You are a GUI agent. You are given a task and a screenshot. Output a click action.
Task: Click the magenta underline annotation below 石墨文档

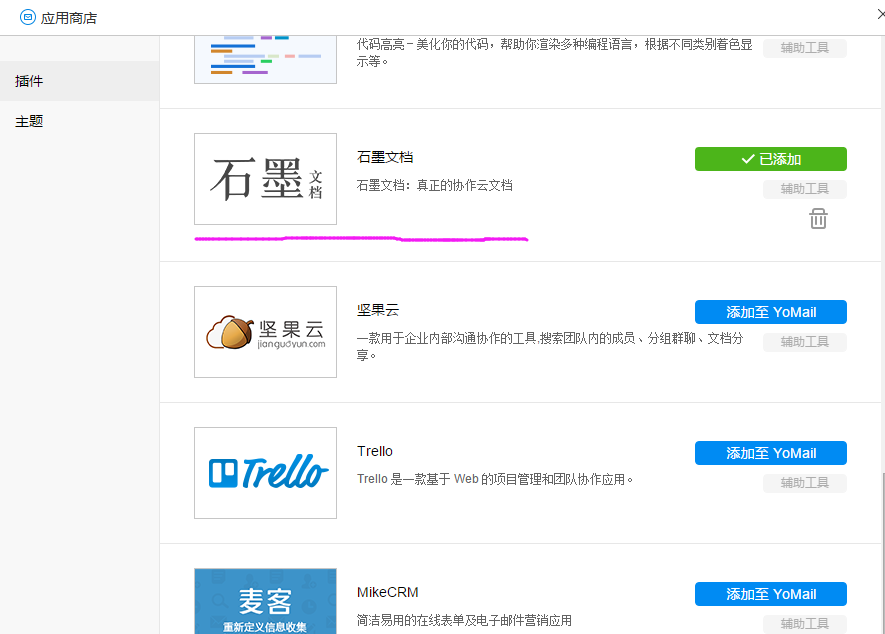point(360,239)
